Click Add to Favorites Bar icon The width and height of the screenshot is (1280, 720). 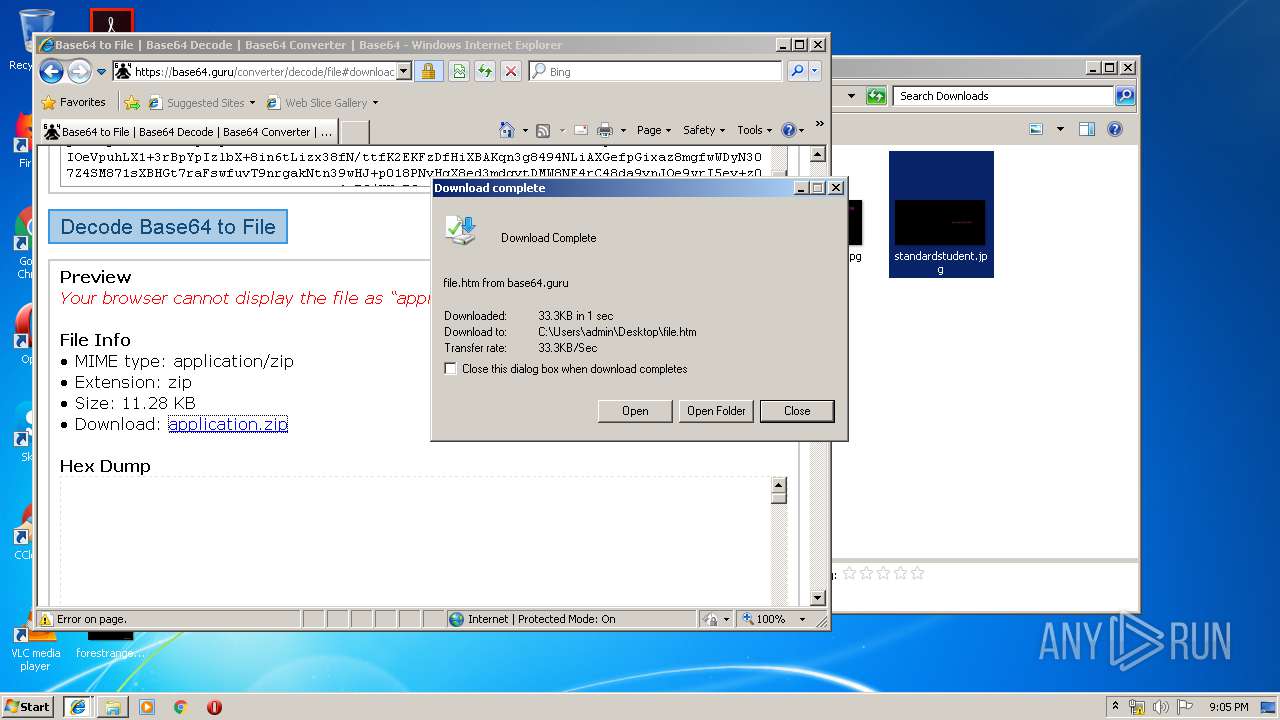[131, 102]
